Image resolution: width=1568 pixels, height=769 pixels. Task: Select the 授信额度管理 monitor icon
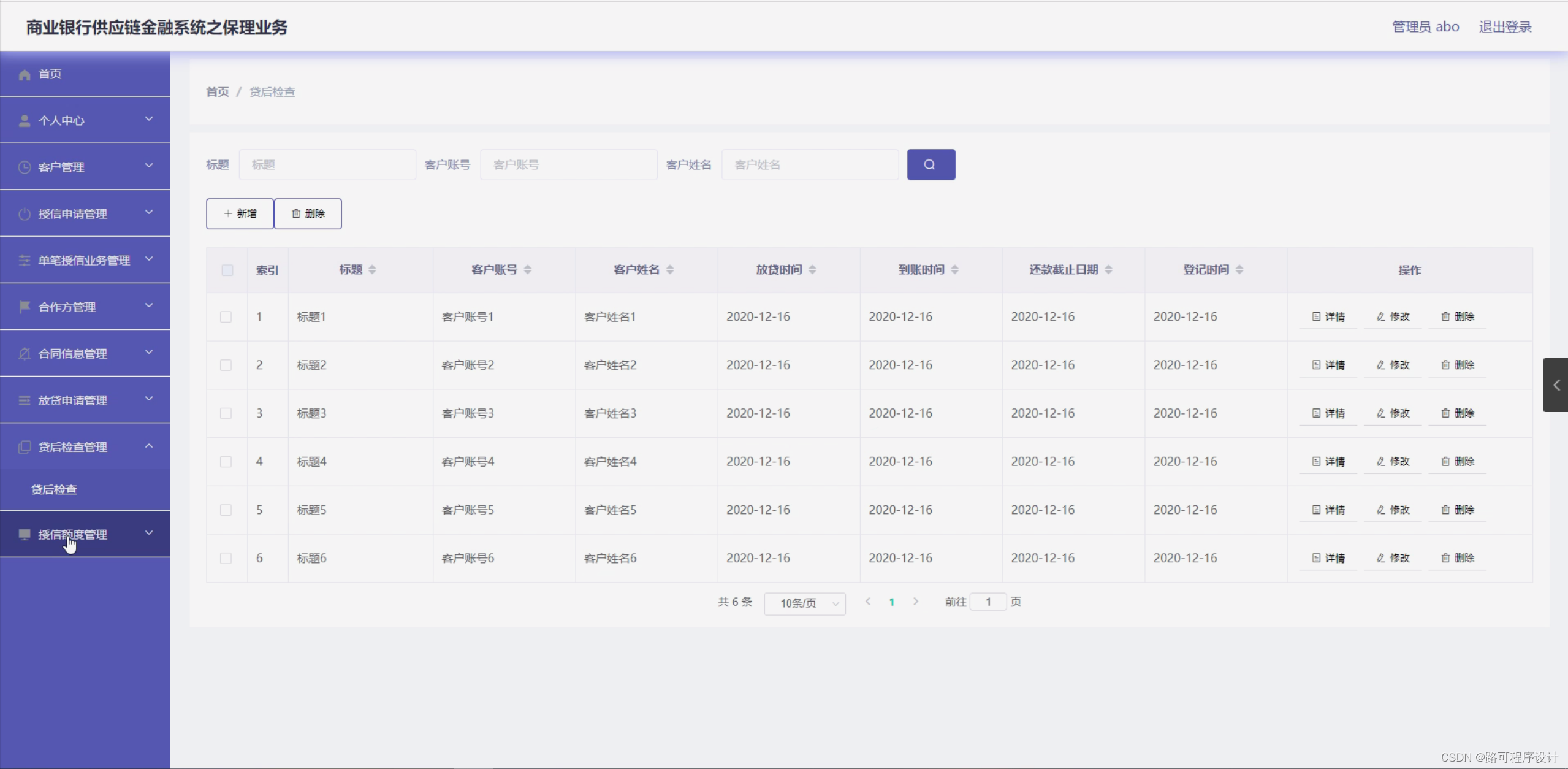coord(25,534)
